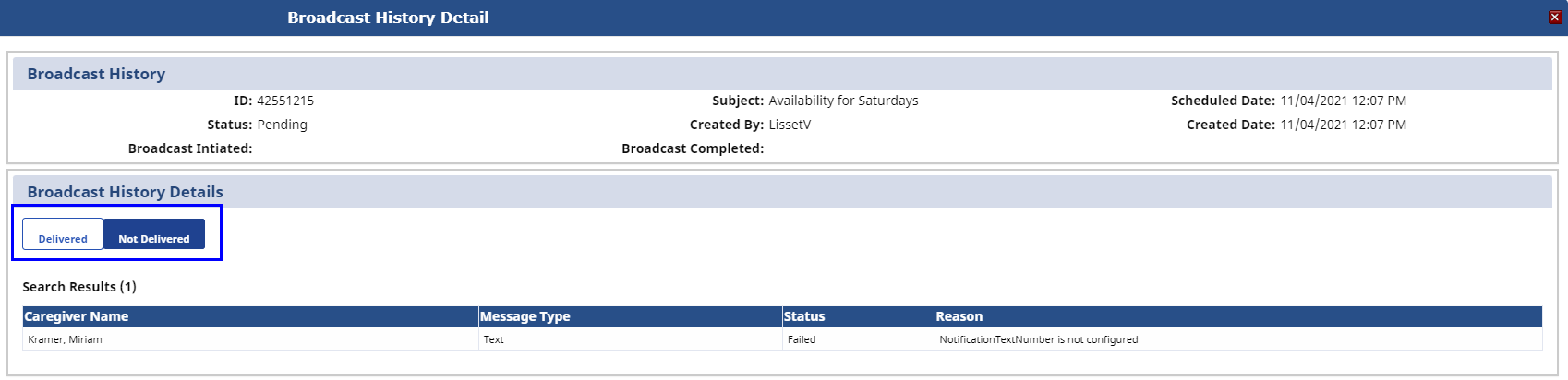Click the Availability for Saturdays subject
The image size is (1568, 380).
pos(843,101)
